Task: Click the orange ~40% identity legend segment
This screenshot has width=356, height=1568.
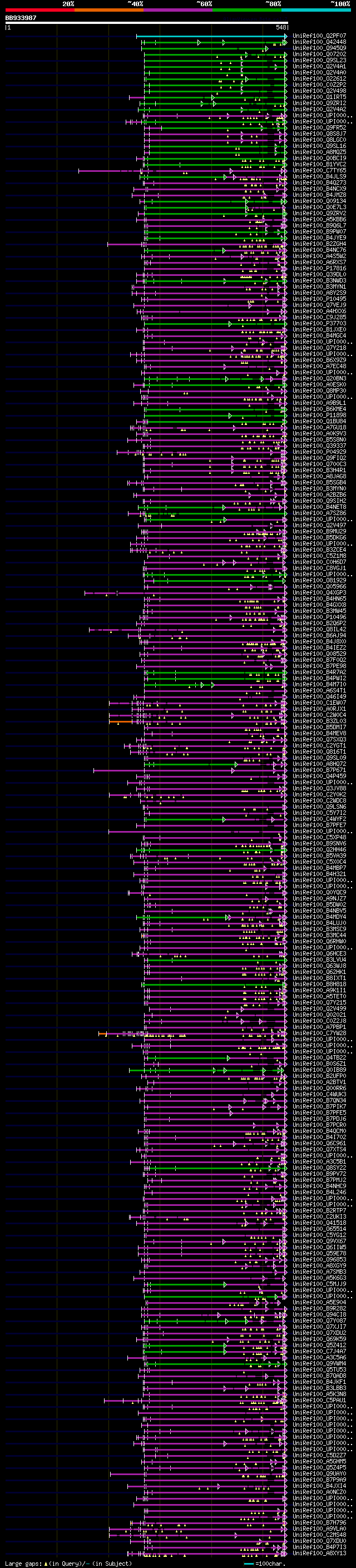Action: point(109,10)
